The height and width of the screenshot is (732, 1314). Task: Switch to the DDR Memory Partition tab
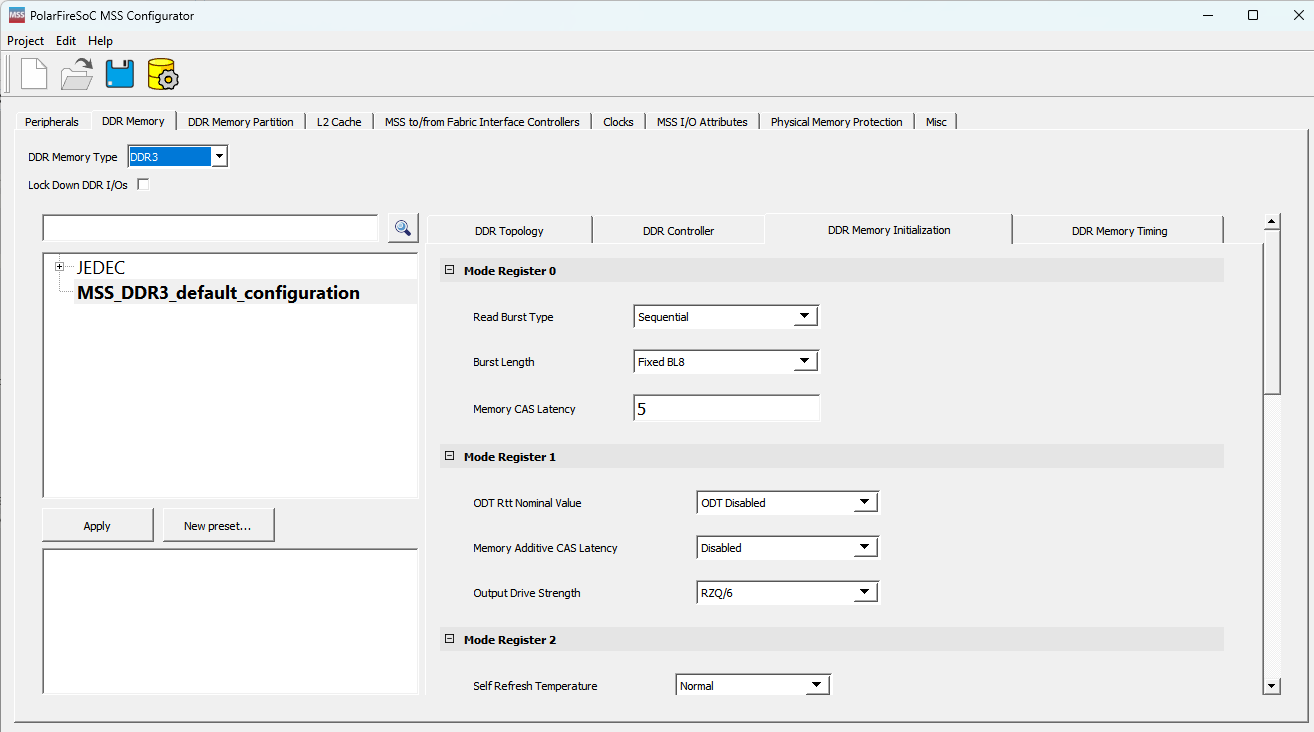point(241,122)
